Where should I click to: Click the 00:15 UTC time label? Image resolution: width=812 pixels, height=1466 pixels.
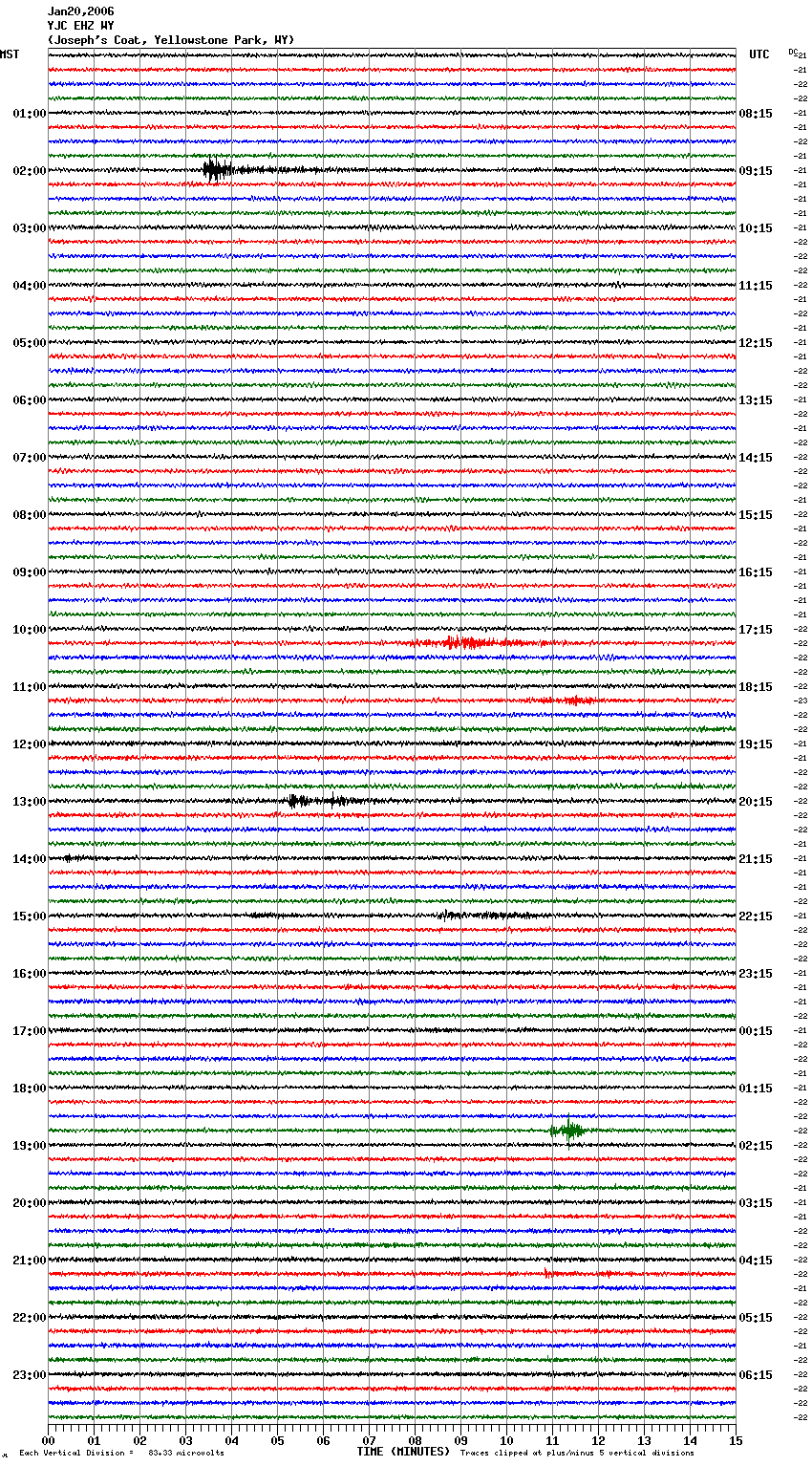(756, 1031)
